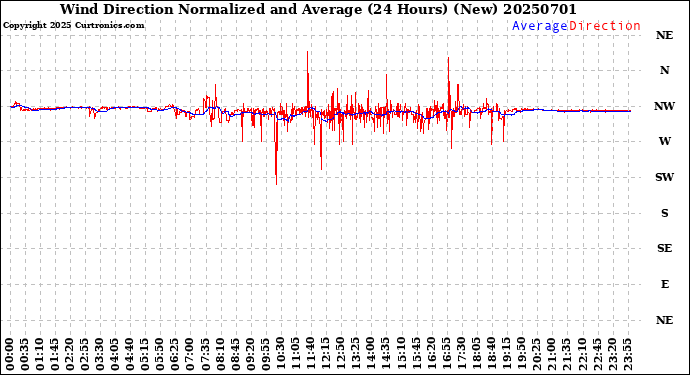The height and width of the screenshot is (375, 690).
Task: Click the chart title text
Action: pos(318,9)
